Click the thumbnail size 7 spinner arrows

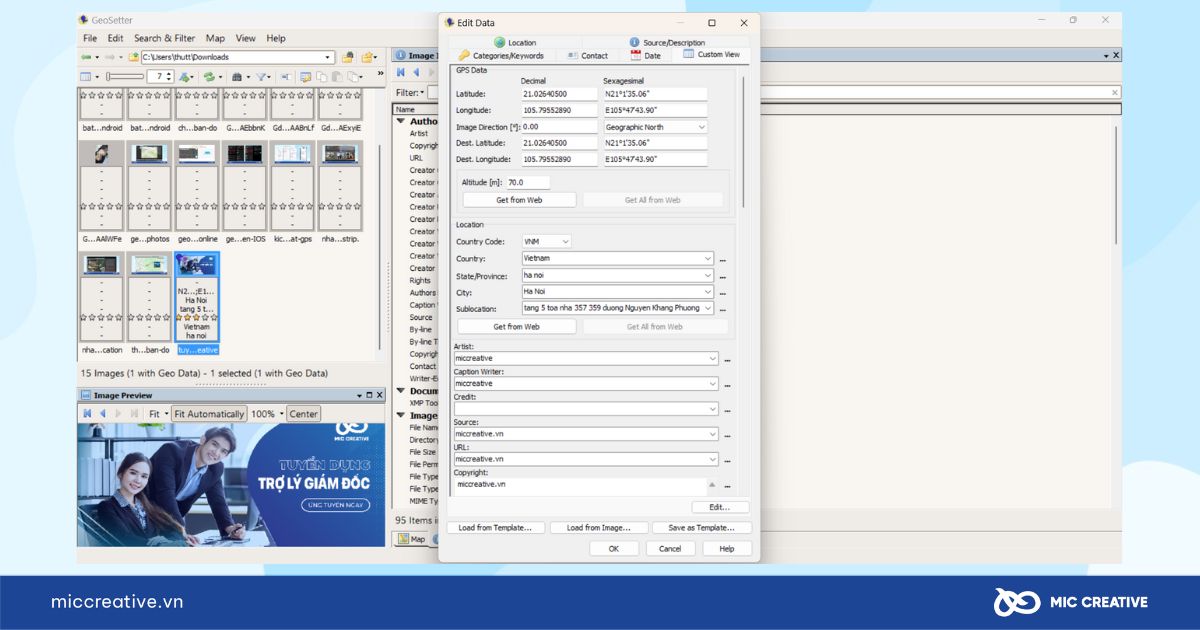click(170, 76)
